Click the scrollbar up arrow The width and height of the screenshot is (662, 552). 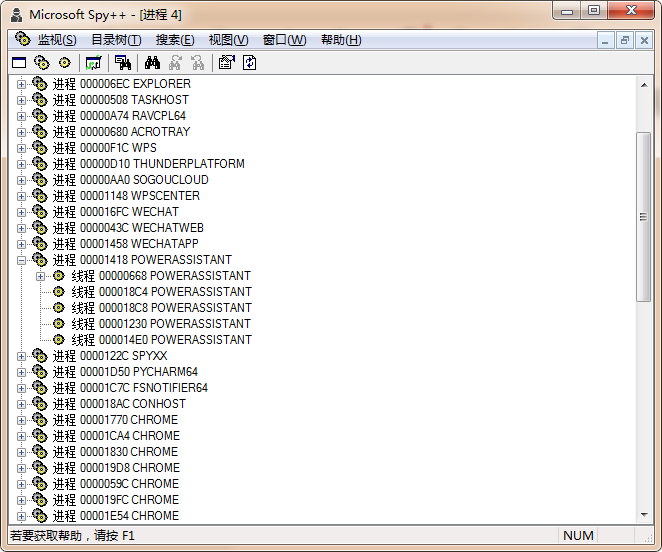[644, 85]
